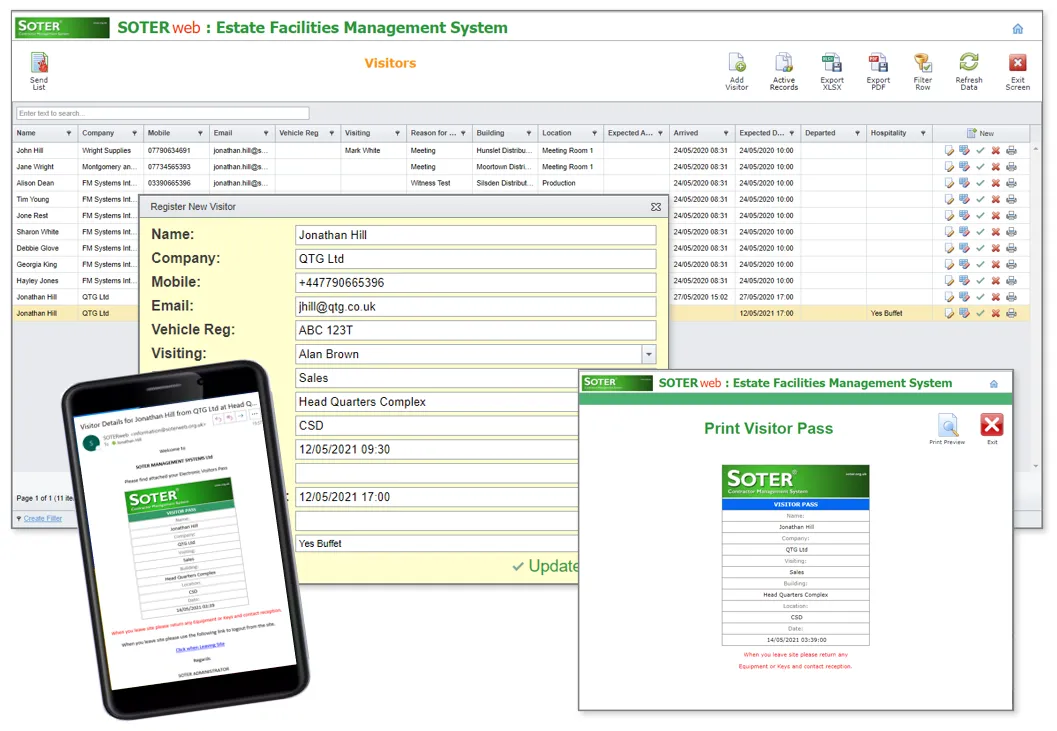The image size is (1057, 731).
Task: Click New in the grid header
Action: pos(981,134)
